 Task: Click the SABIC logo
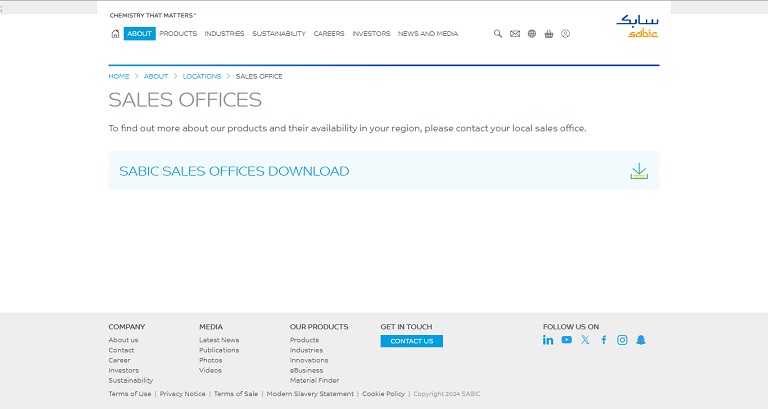pos(637,26)
